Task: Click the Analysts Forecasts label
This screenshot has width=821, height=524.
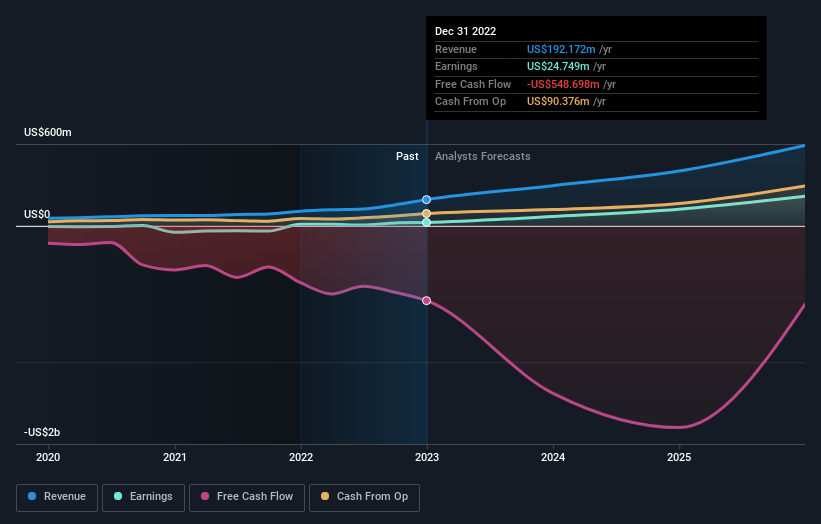Action: tap(483, 157)
